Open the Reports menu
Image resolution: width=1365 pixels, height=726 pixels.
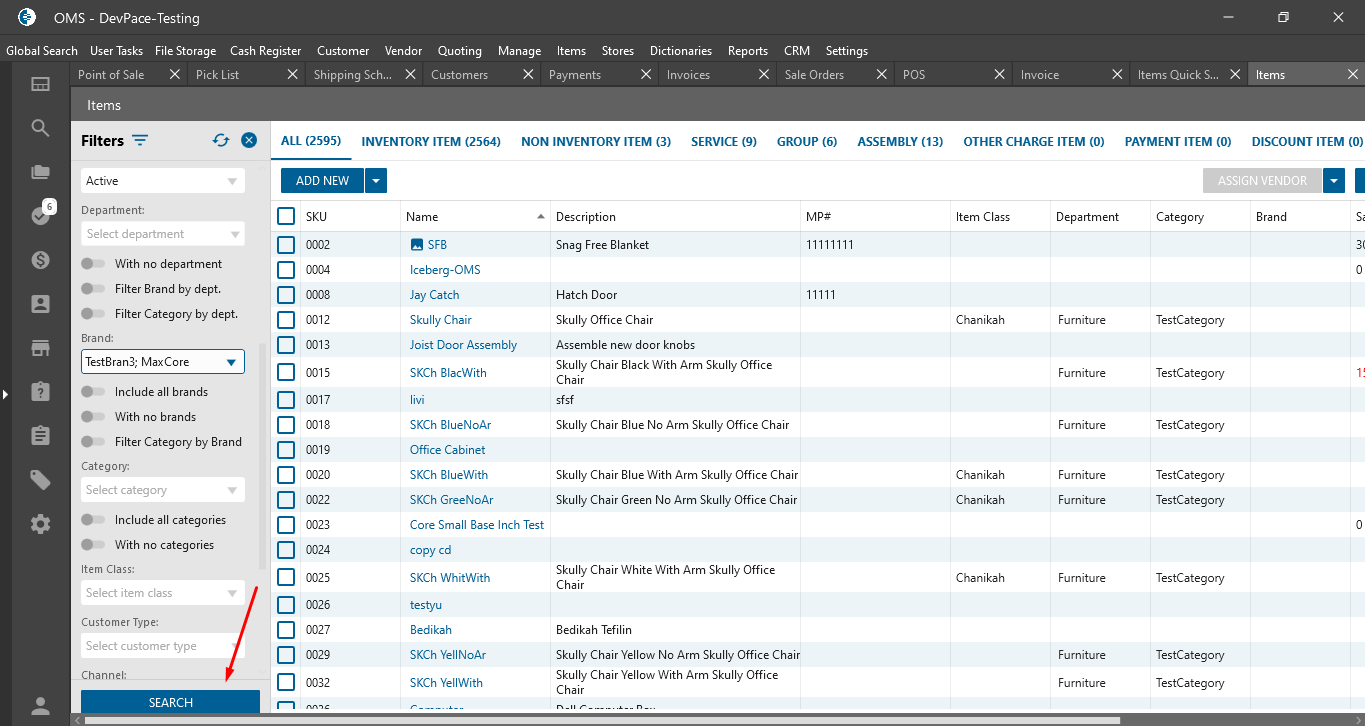pos(747,51)
